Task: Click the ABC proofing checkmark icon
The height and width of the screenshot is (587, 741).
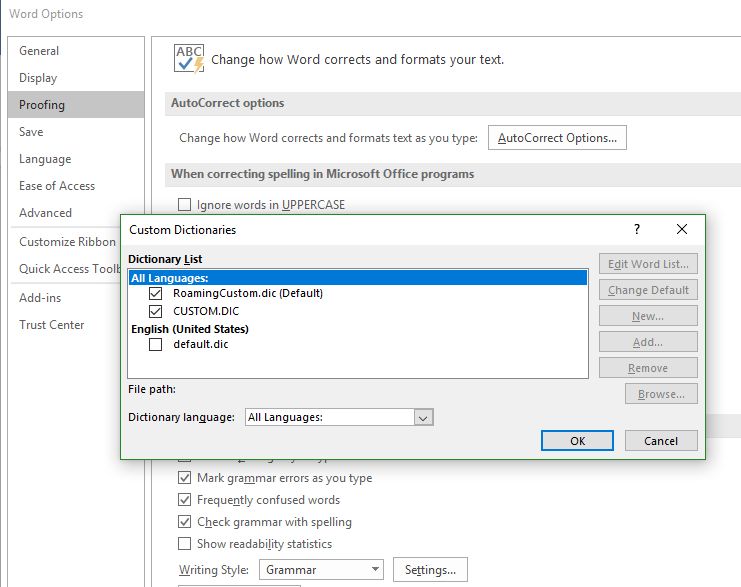Action: tap(189, 59)
